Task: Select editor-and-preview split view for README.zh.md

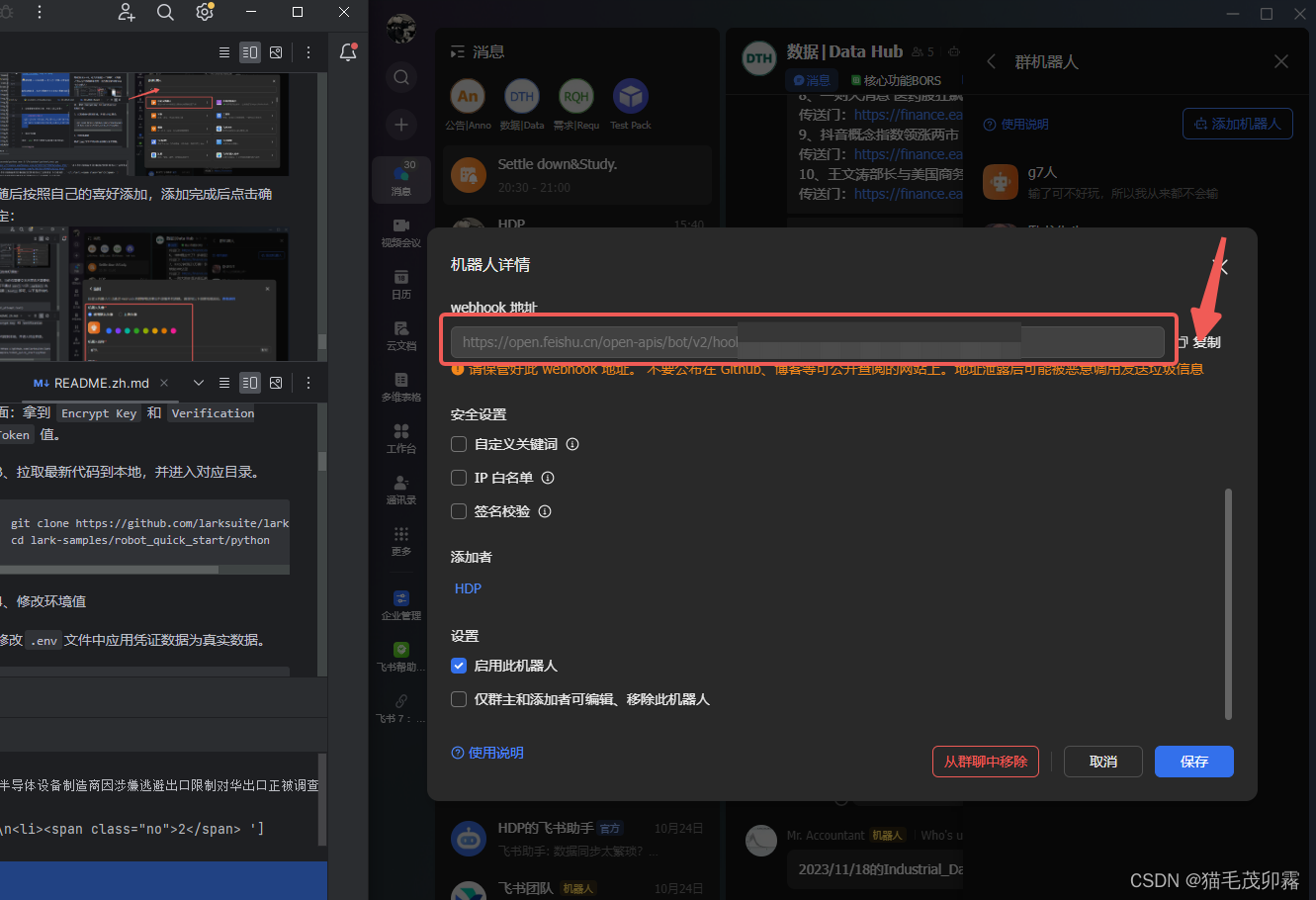Action: 250,383
